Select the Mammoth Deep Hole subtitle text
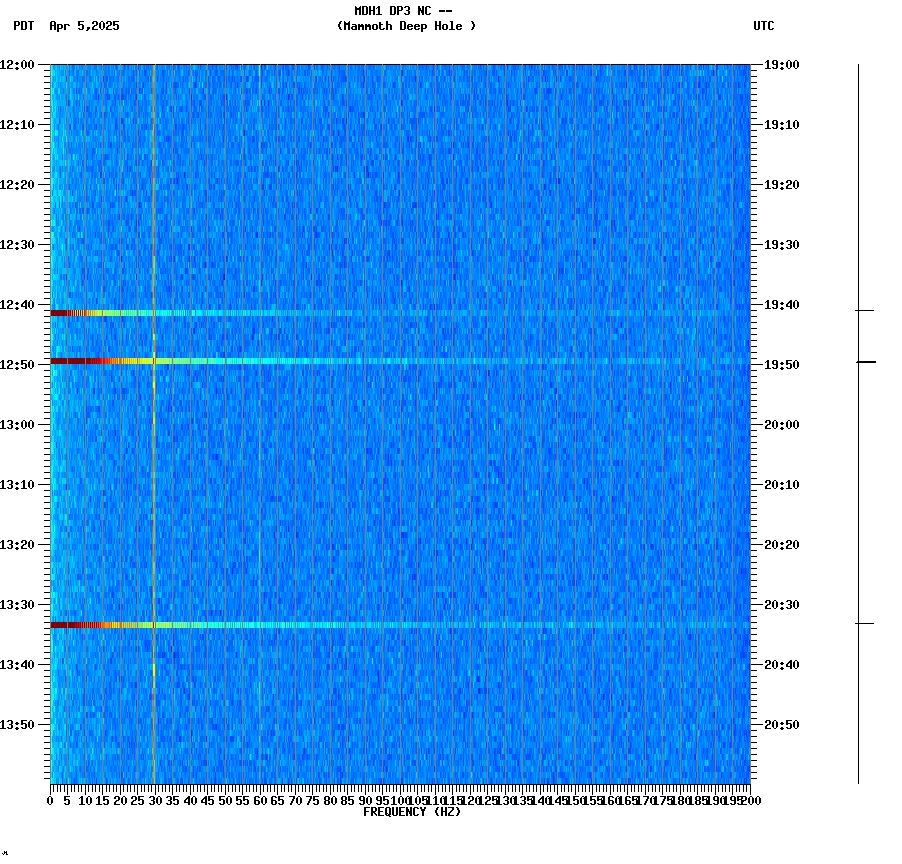Screen dimensions: 902x864 click(x=407, y=27)
